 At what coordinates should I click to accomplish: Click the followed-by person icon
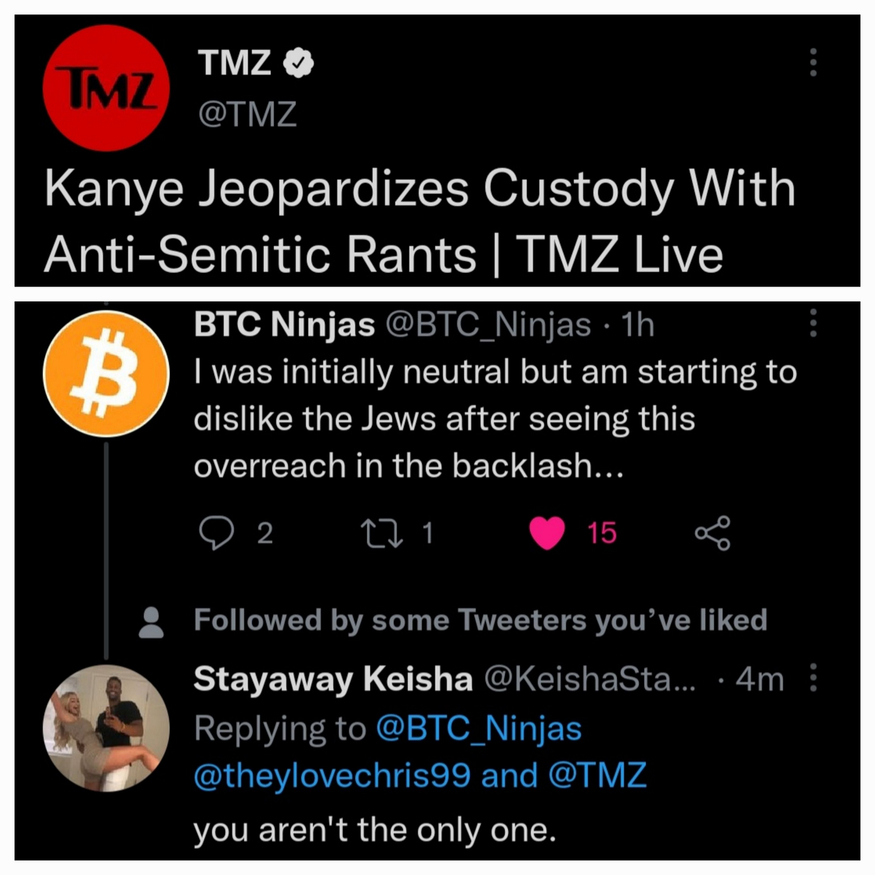152,622
